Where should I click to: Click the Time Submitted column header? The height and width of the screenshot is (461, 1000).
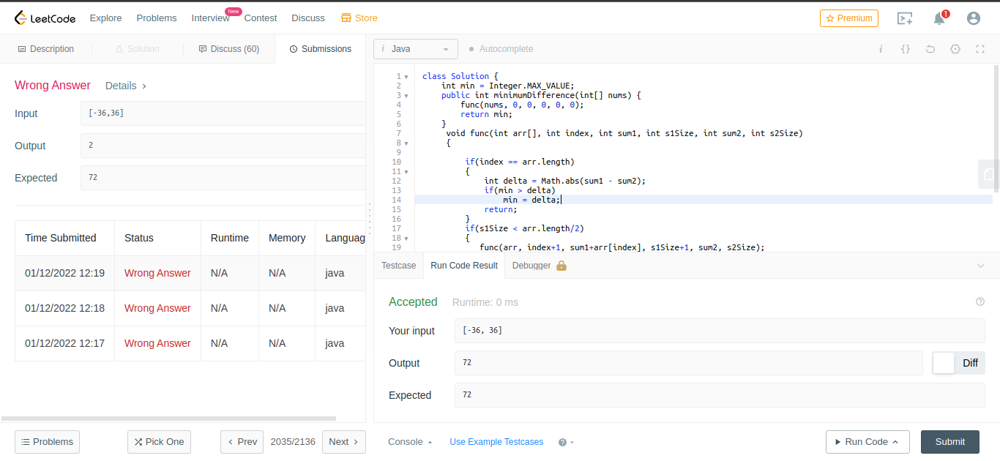point(61,238)
